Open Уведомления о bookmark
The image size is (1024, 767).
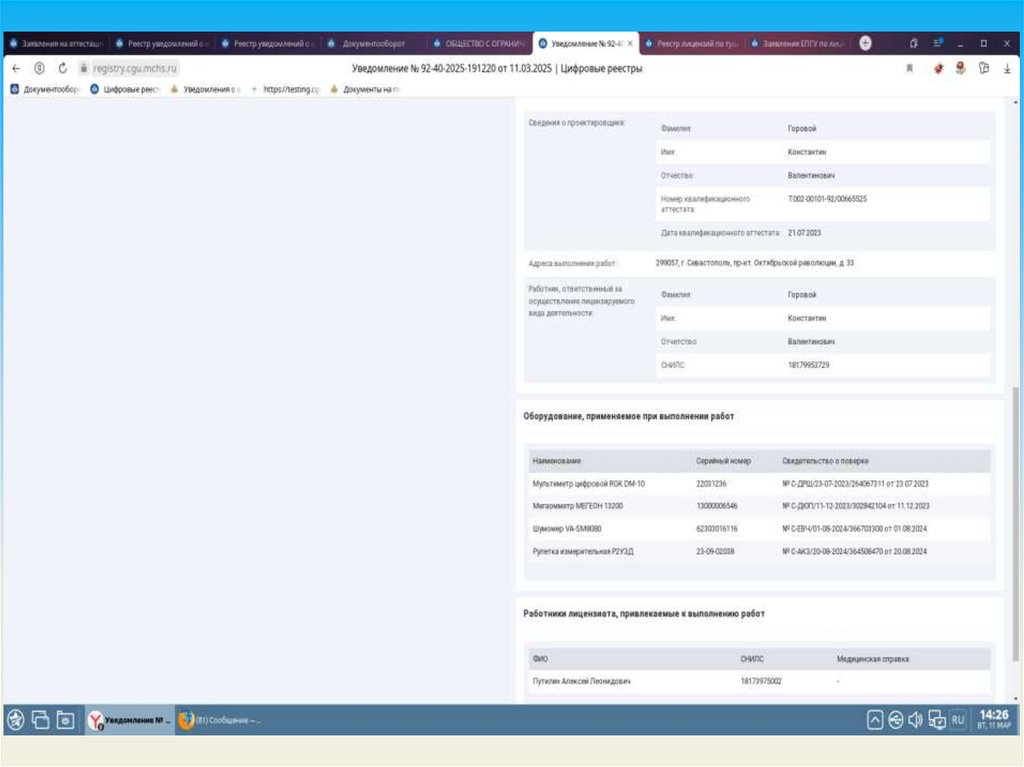(x=204, y=89)
